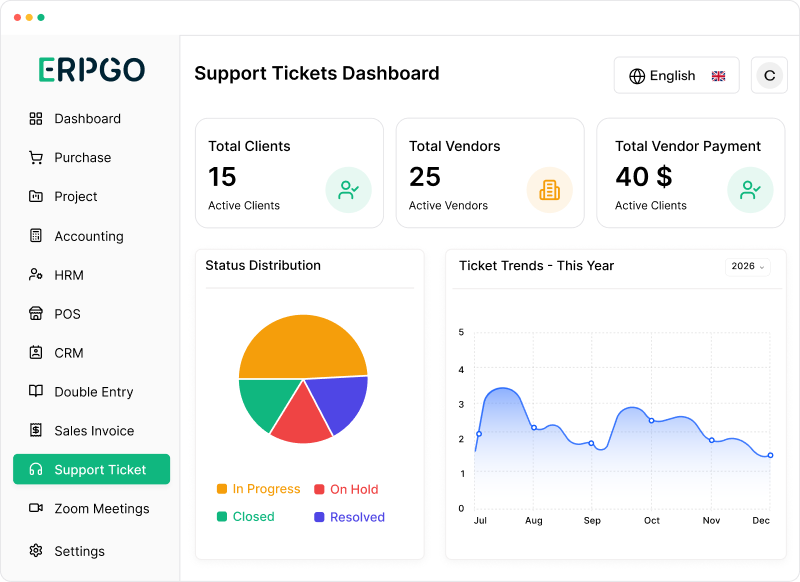Go to the Purchase section
The height and width of the screenshot is (582, 800).
91,158
